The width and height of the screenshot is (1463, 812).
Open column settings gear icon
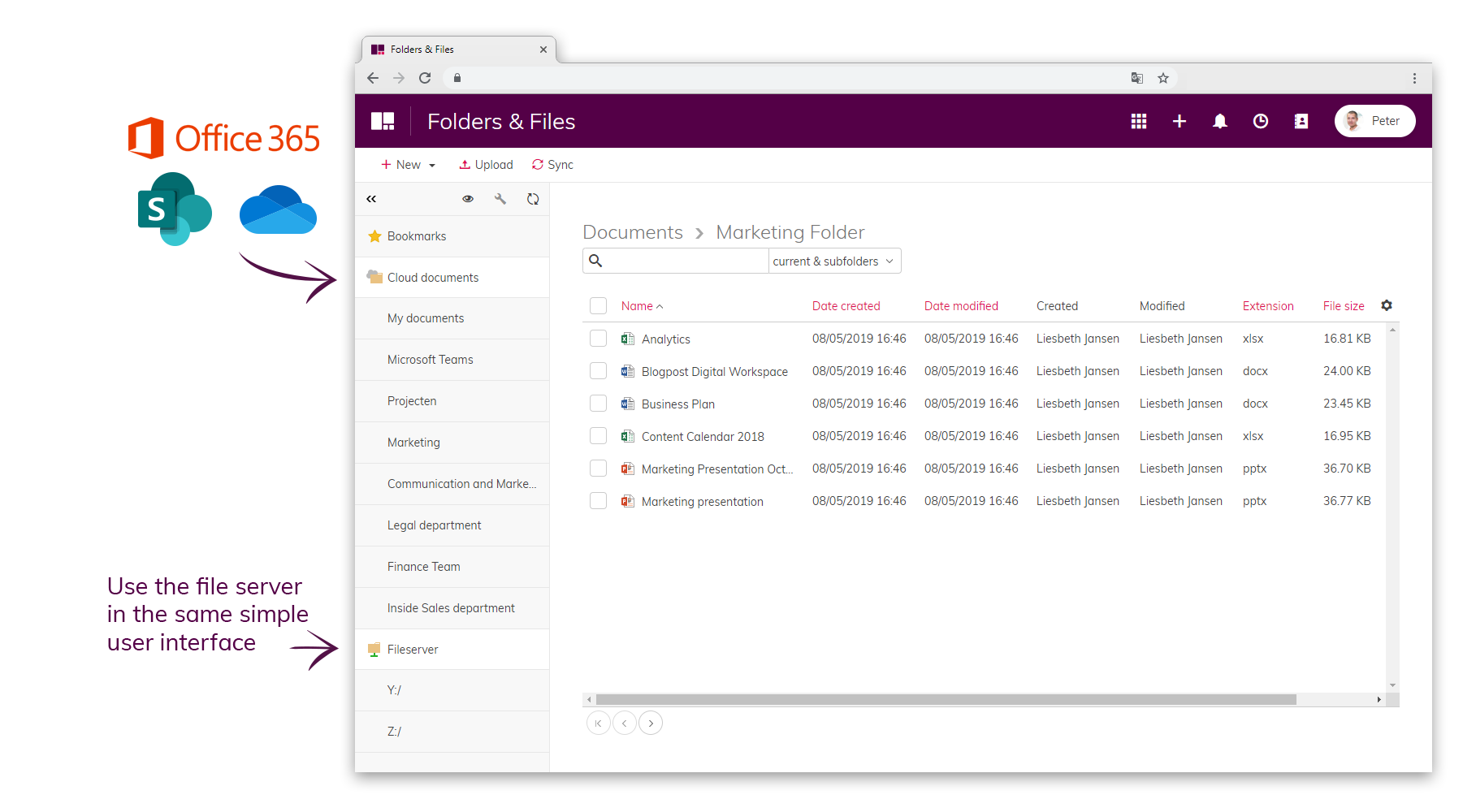tap(1386, 305)
